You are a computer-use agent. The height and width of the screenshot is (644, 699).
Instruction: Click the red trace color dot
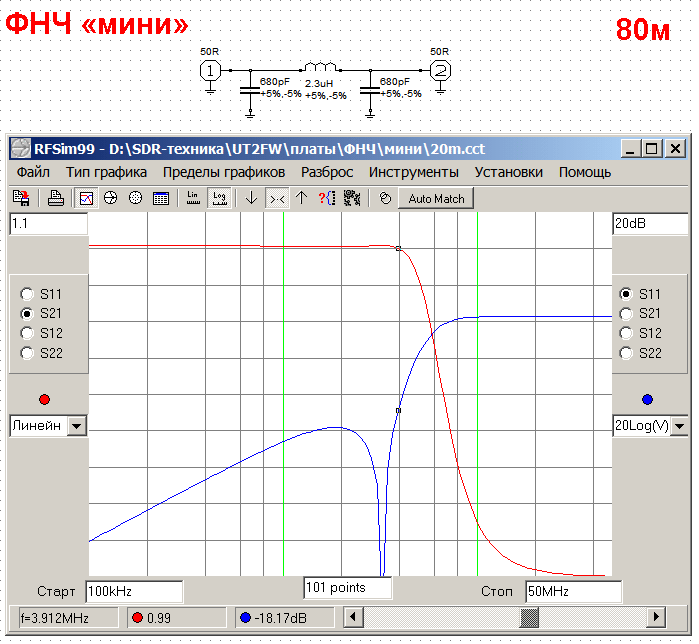point(44,399)
